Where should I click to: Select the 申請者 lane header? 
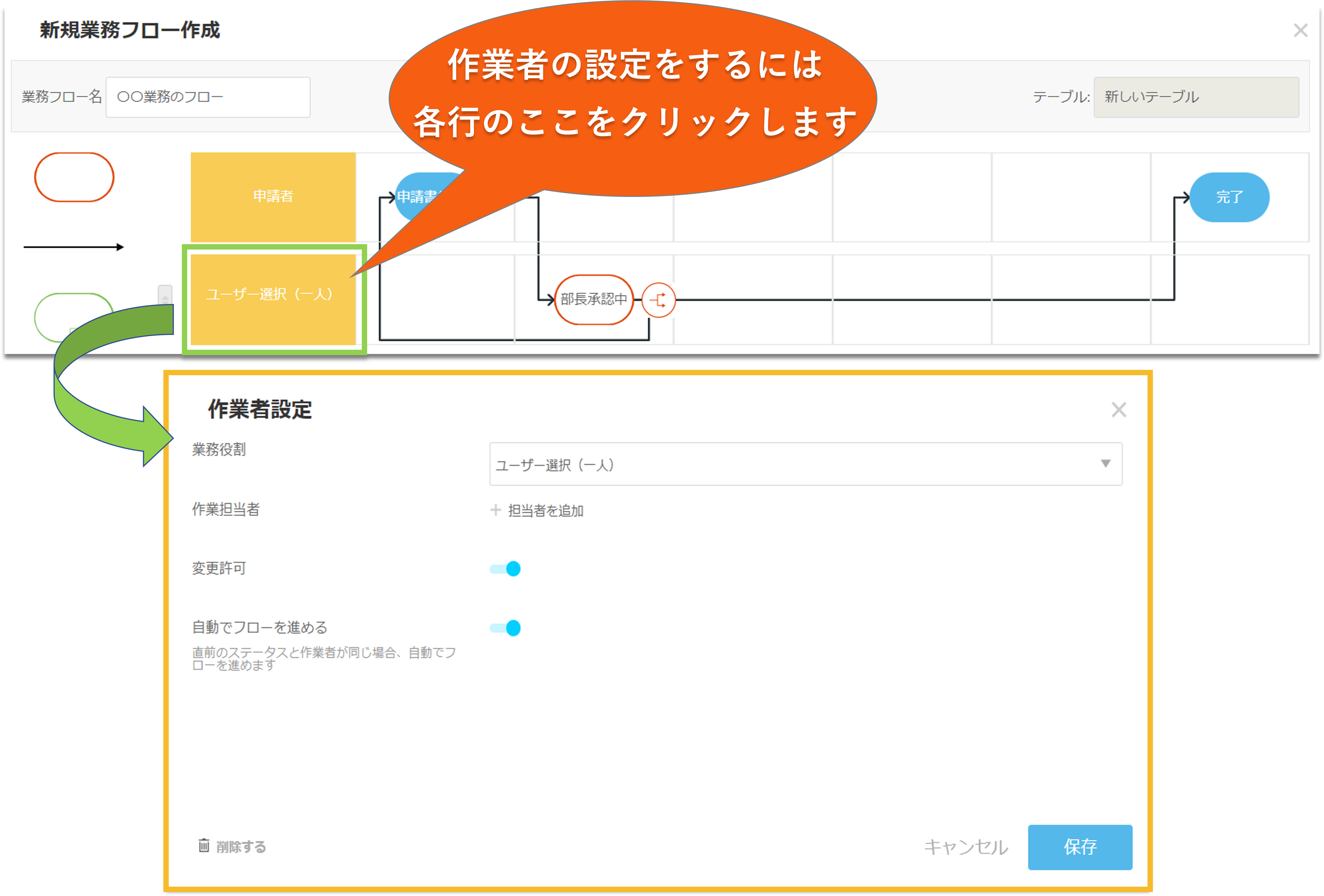[273, 197]
